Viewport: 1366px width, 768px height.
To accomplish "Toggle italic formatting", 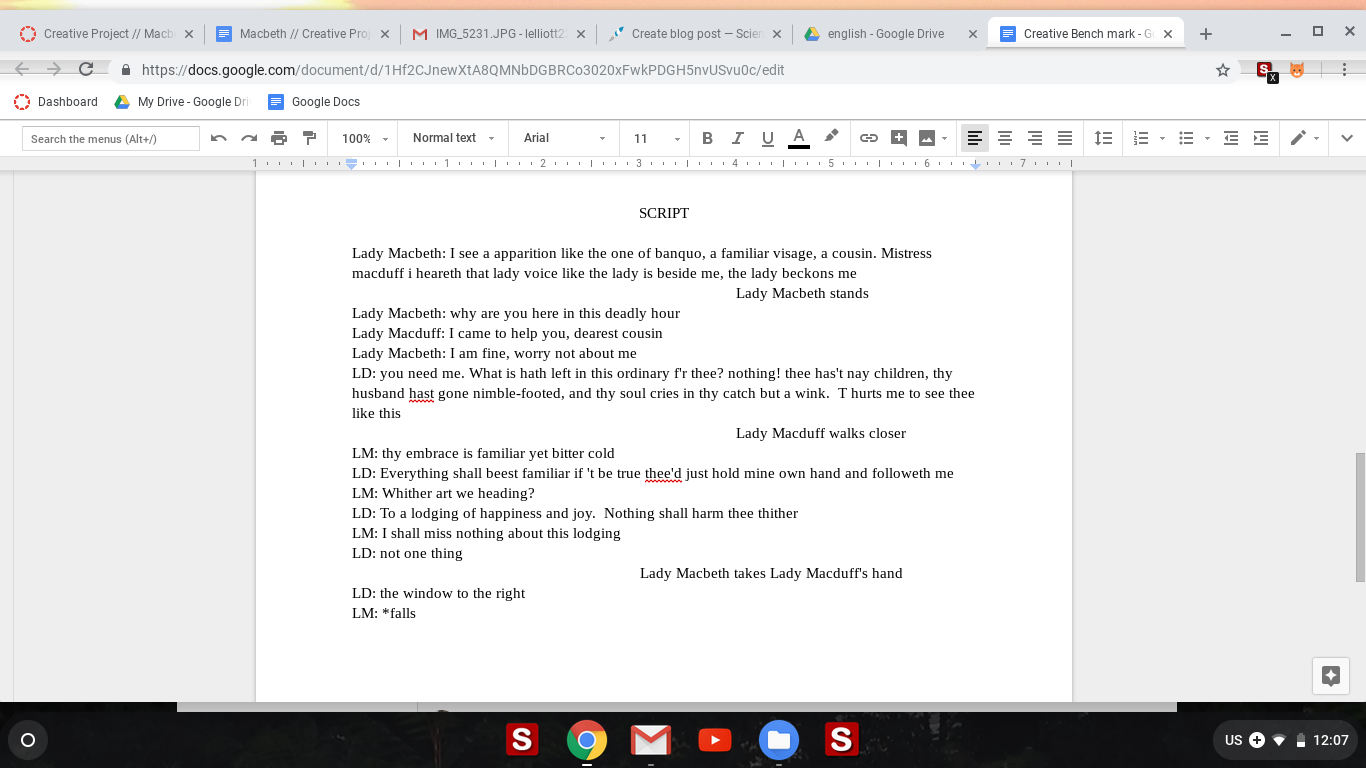I will (737, 138).
